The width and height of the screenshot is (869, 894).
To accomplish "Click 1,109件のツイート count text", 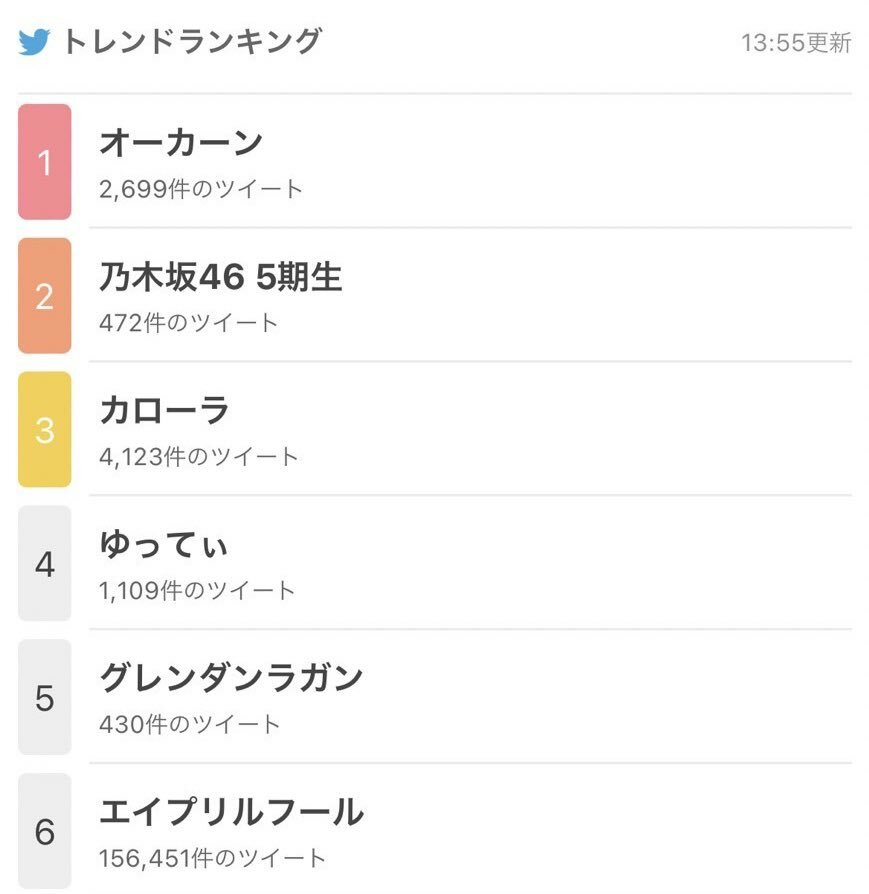I will [197, 590].
